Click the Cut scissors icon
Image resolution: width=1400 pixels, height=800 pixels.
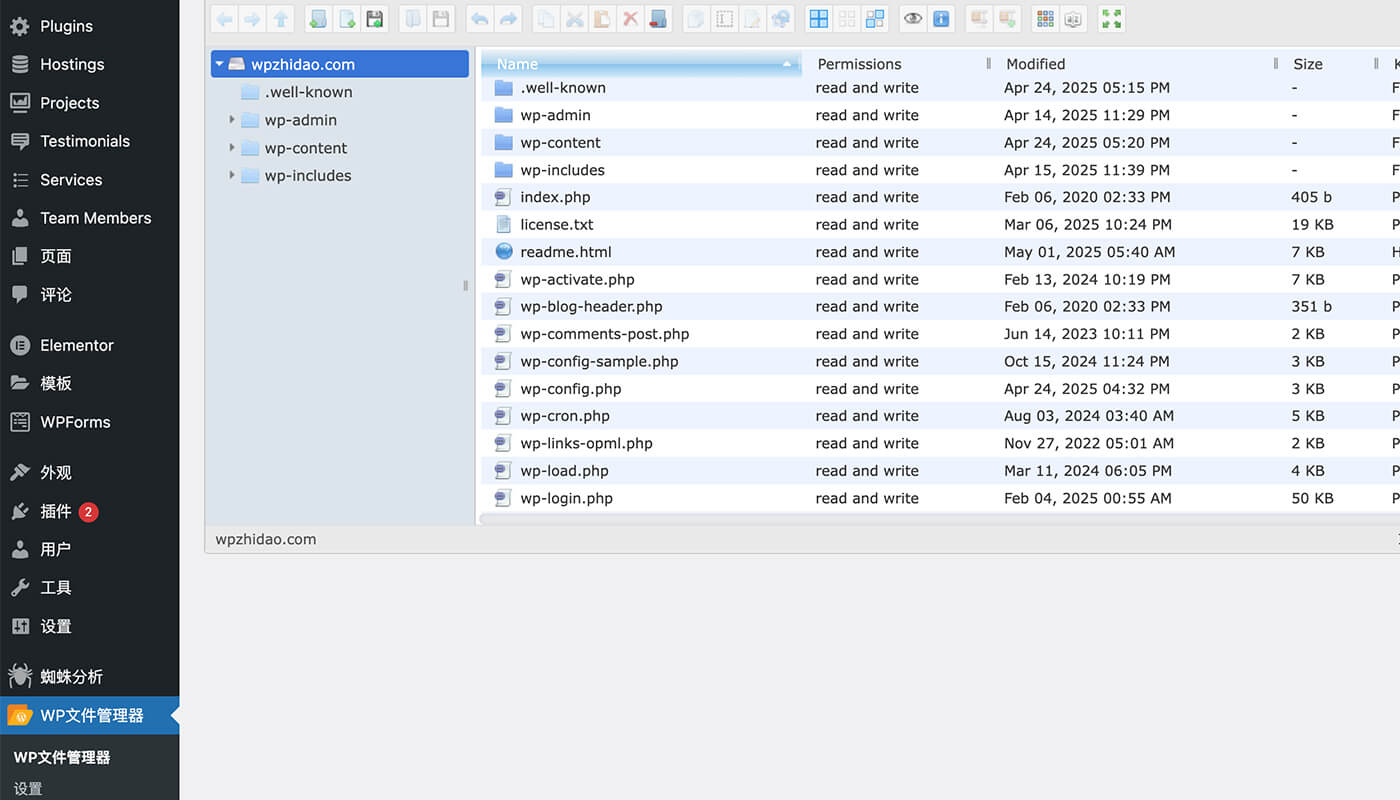pos(574,18)
